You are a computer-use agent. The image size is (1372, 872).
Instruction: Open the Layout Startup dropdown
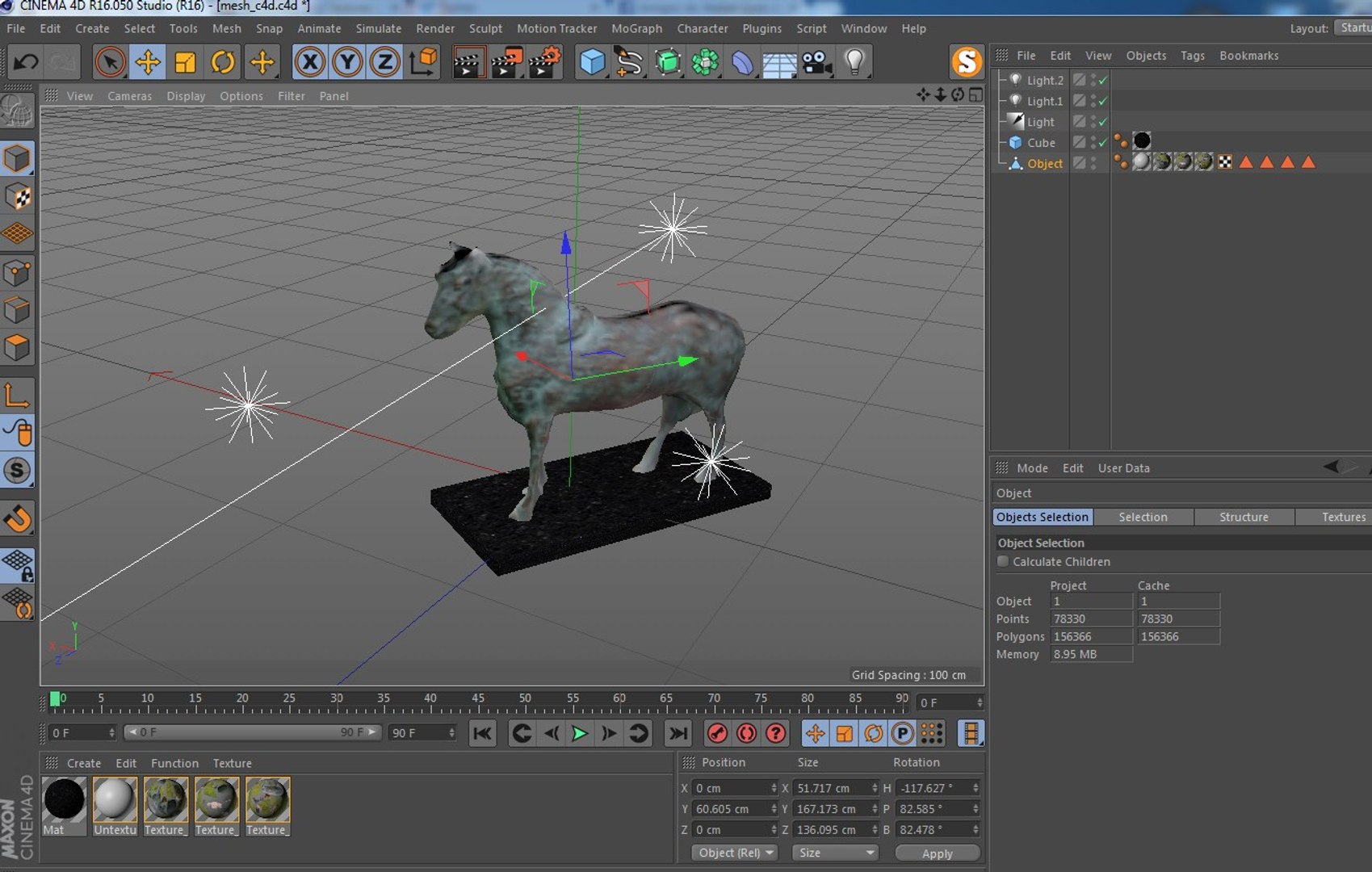point(1353,27)
